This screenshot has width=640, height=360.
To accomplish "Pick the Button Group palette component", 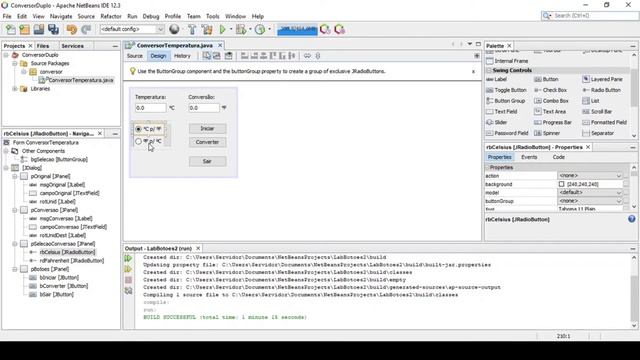I will (505, 100).
